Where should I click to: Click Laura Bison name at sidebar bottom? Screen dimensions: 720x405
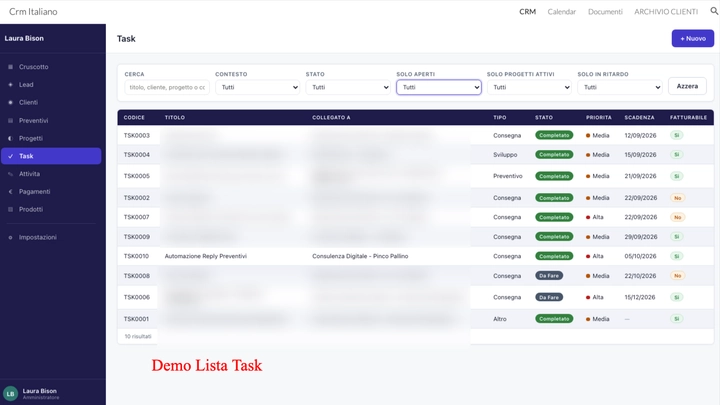pyautogui.click(x=39, y=391)
